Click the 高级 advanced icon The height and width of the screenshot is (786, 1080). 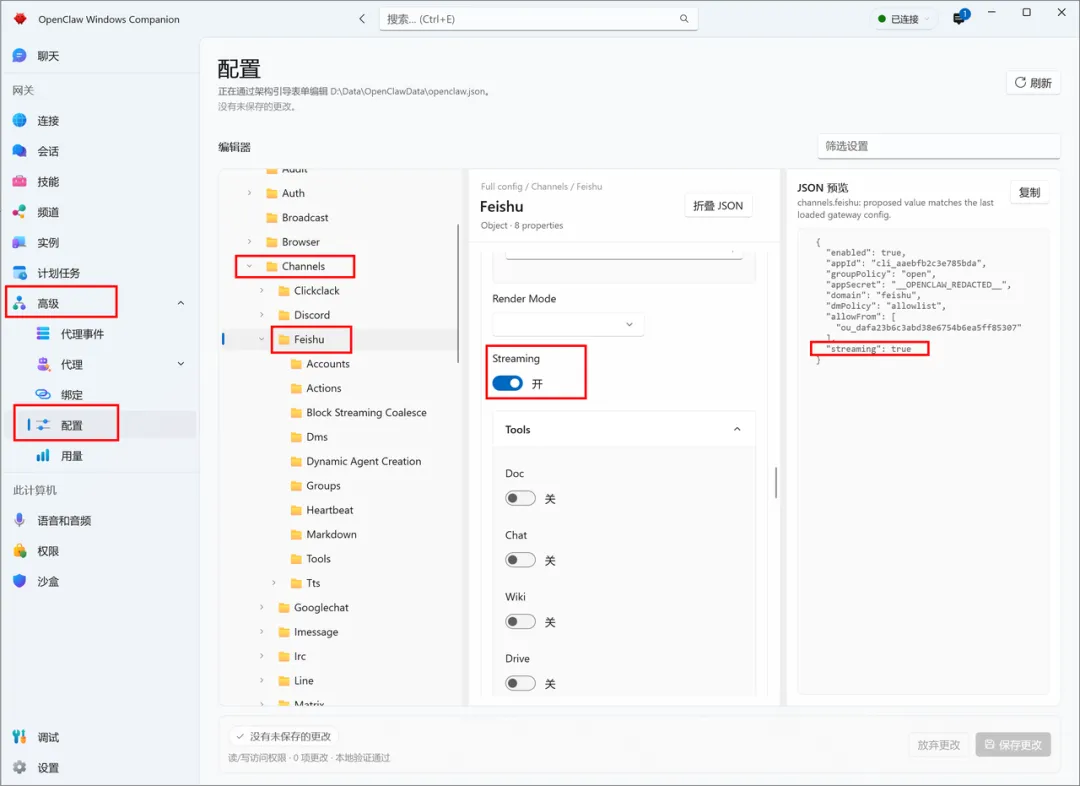(19, 303)
